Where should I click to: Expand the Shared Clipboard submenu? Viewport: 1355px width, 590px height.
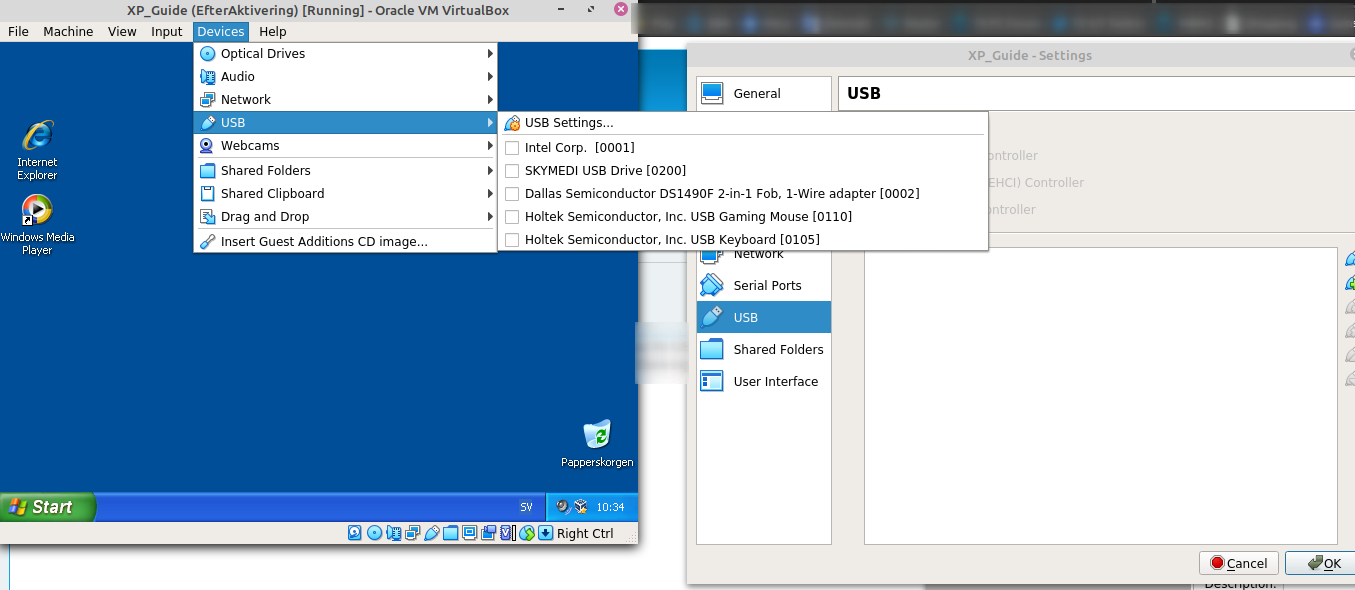[346, 193]
